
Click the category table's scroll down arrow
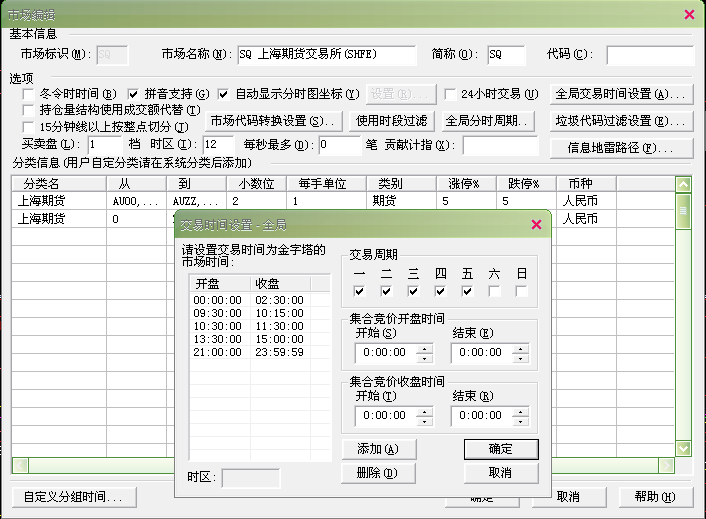tap(683, 449)
